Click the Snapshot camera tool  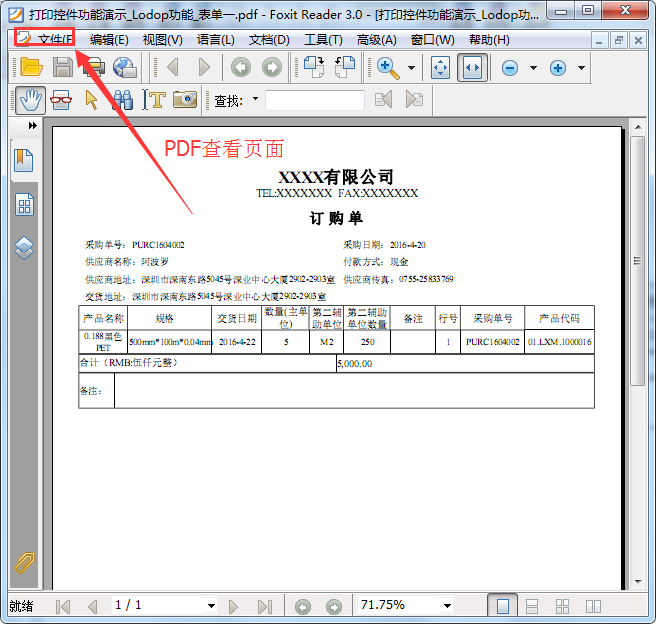pyautogui.click(x=184, y=99)
